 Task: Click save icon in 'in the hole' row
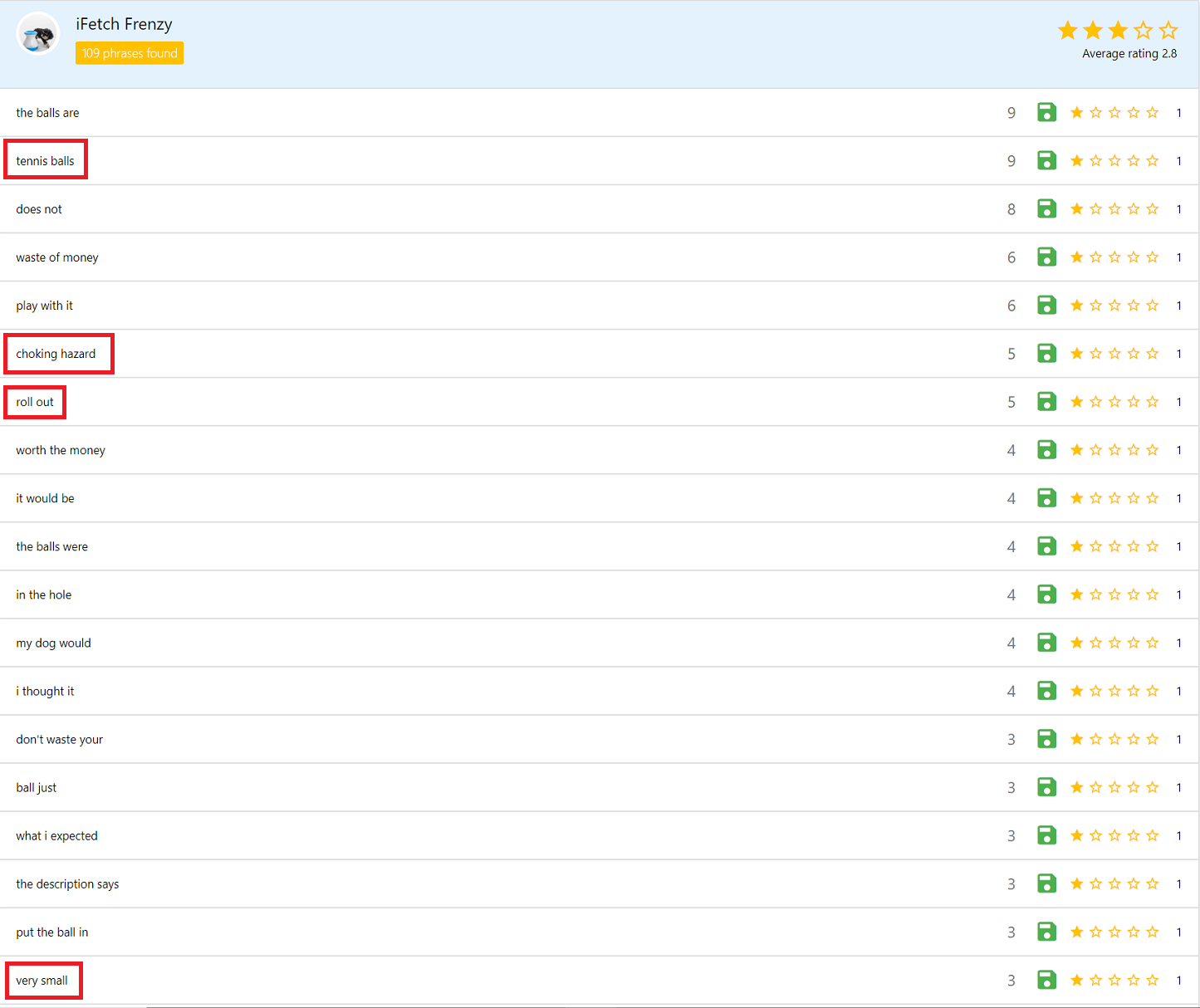pos(1046,594)
